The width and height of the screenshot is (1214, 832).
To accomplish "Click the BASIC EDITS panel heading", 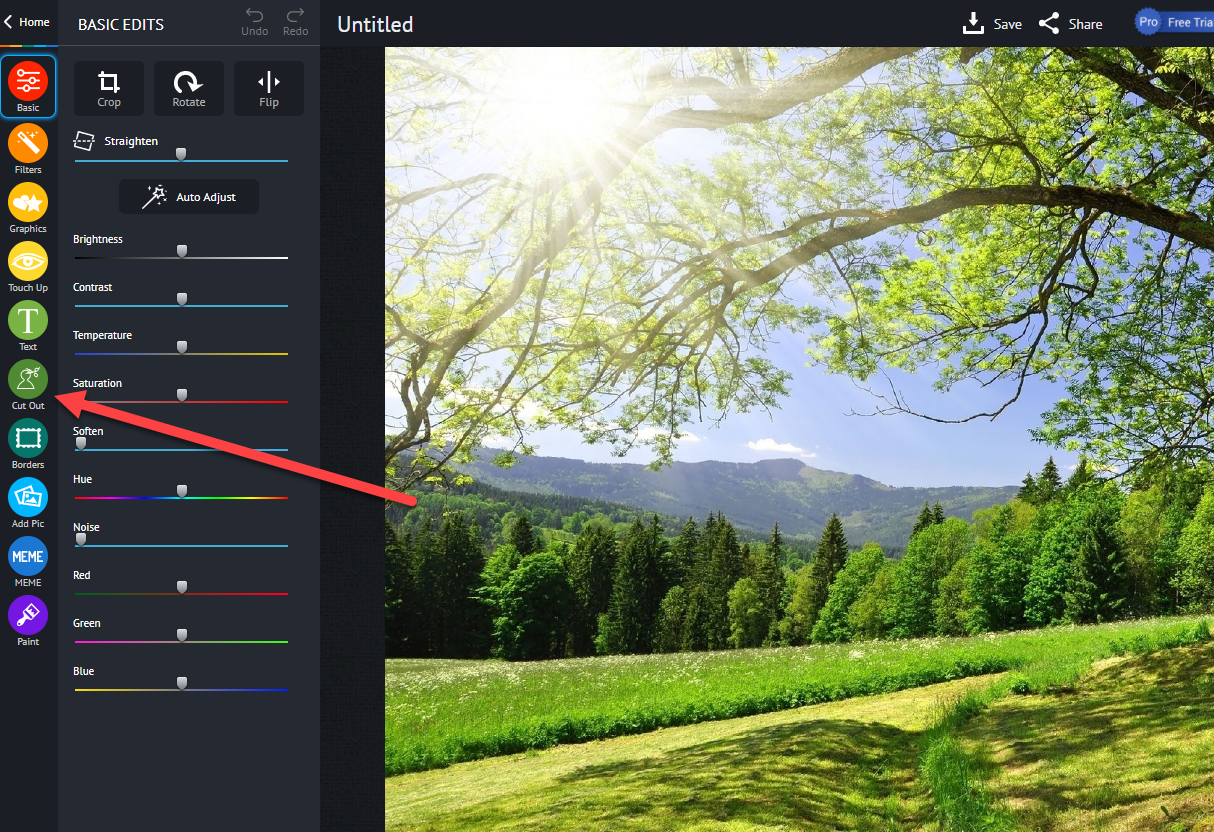I will point(121,24).
